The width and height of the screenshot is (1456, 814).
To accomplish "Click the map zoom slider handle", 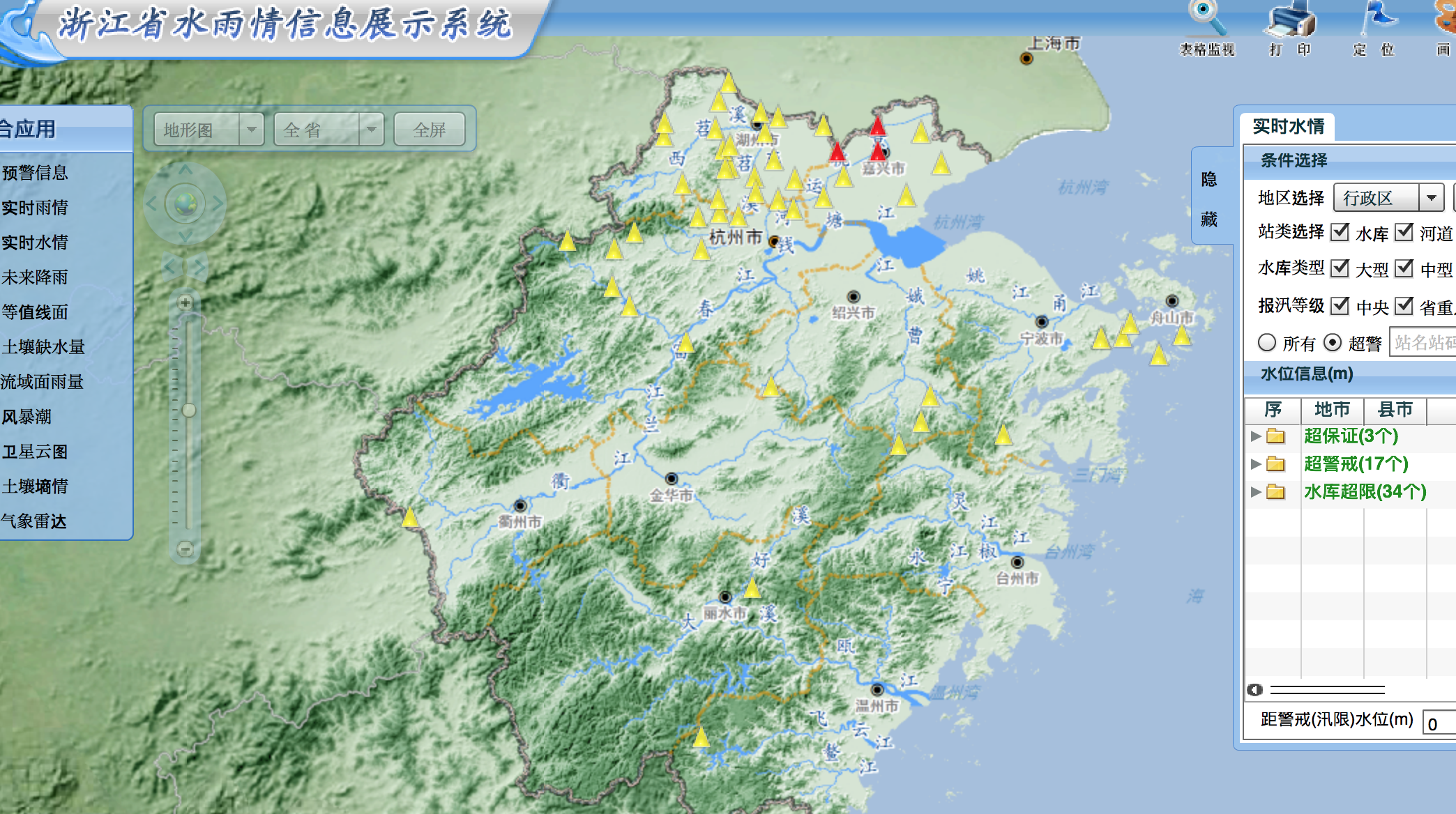I will pyautogui.click(x=188, y=410).
